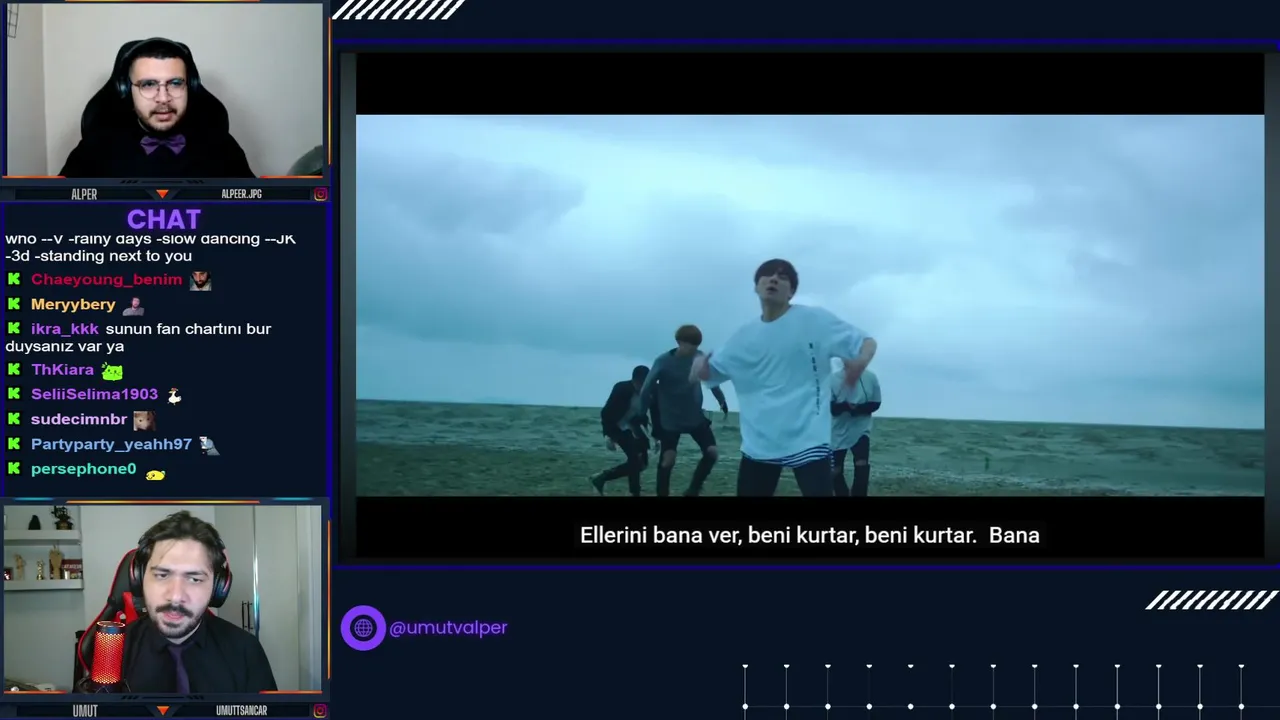This screenshot has width=1280, height=720.
Task: Click username ThKiara in chat
Action: [62, 370]
